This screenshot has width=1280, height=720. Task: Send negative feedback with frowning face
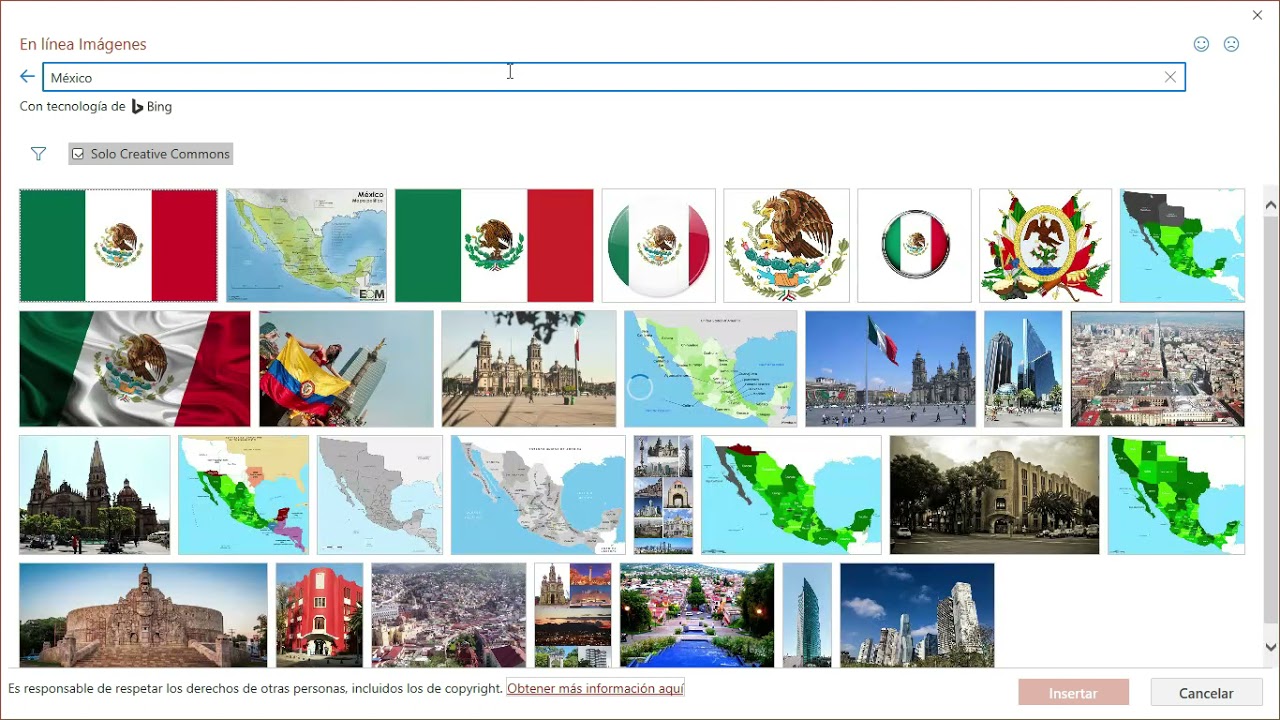[1232, 44]
